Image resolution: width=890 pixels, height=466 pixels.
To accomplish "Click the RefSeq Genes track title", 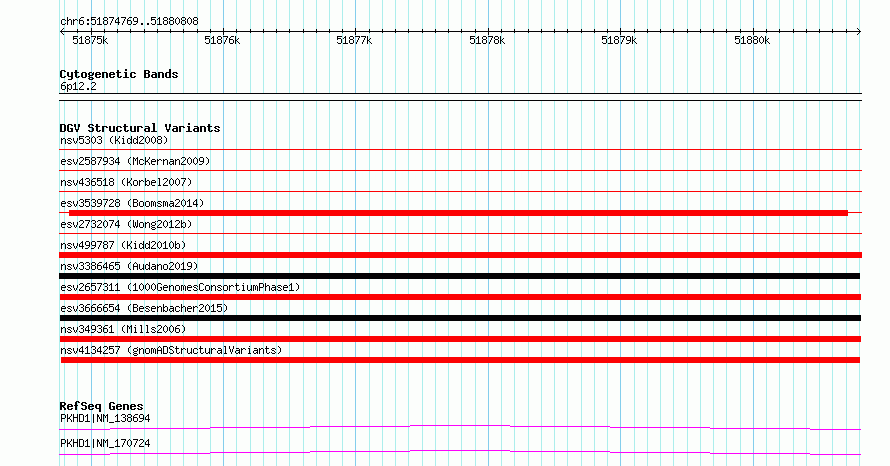I will click(102, 406).
